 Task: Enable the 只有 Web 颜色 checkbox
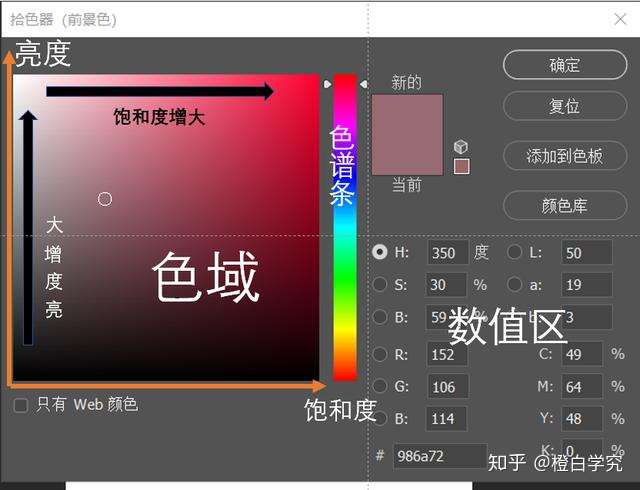tap(20, 405)
